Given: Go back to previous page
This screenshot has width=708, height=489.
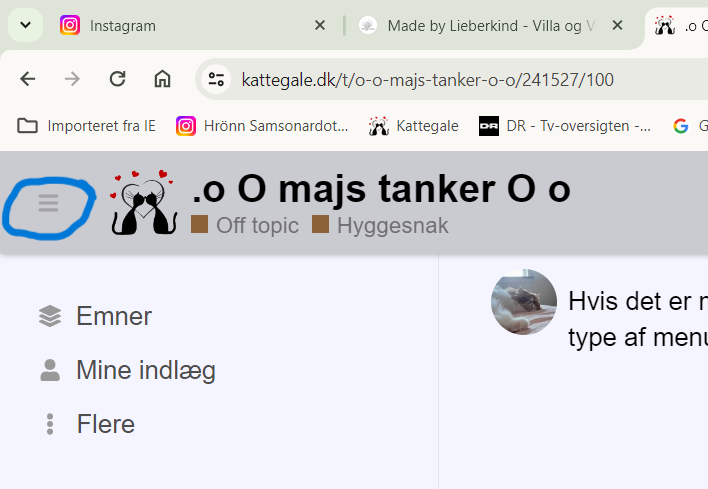Looking at the screenshot, I should pos(28,79).
